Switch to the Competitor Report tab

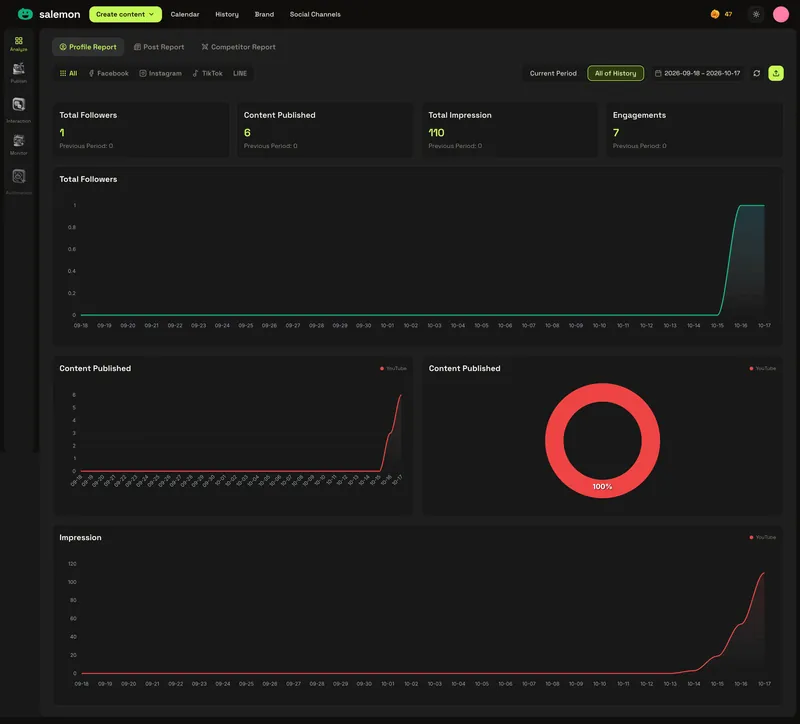point(238,47)
